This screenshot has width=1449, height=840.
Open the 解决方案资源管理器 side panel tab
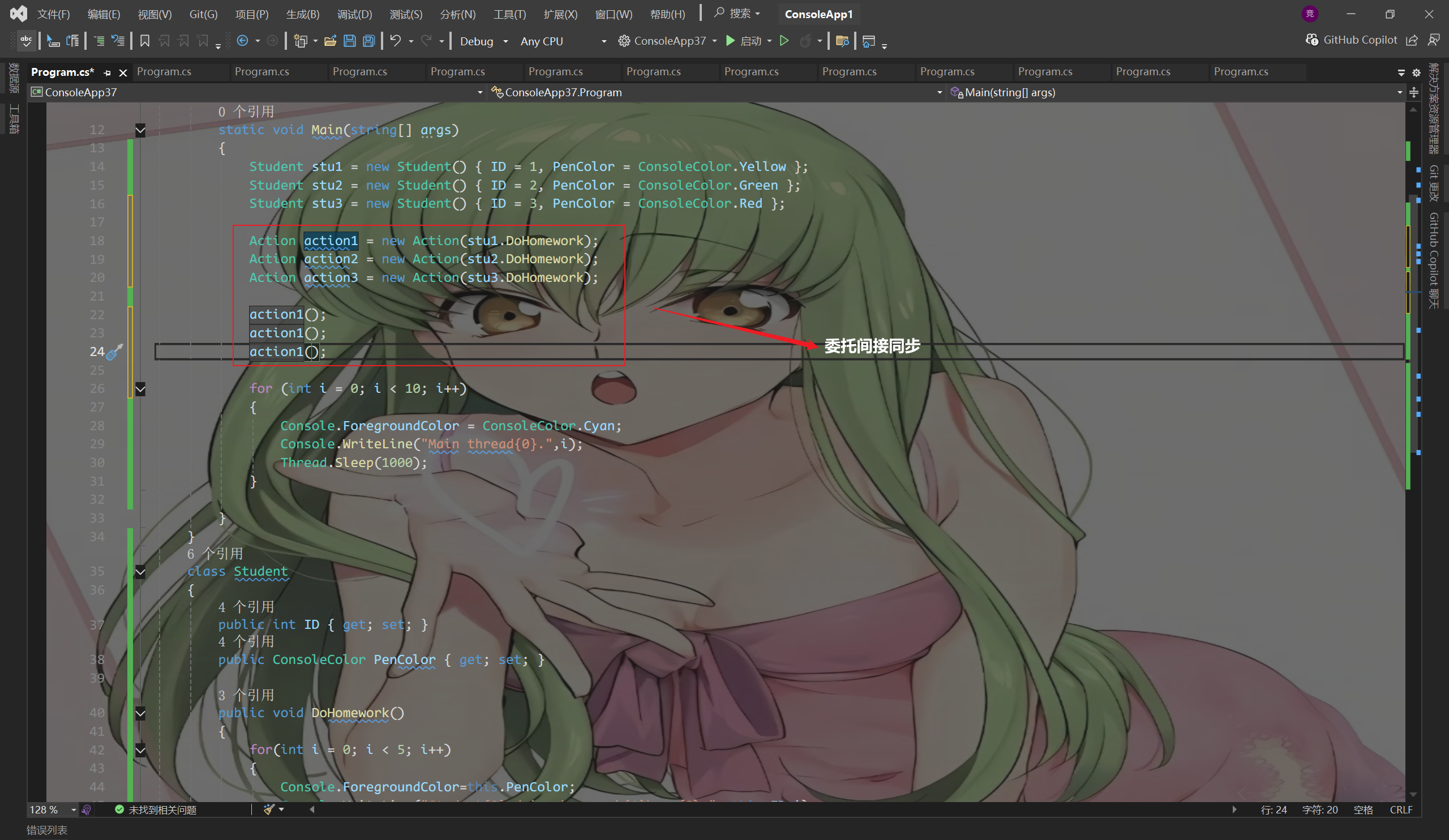click(x=1434, y=109)
